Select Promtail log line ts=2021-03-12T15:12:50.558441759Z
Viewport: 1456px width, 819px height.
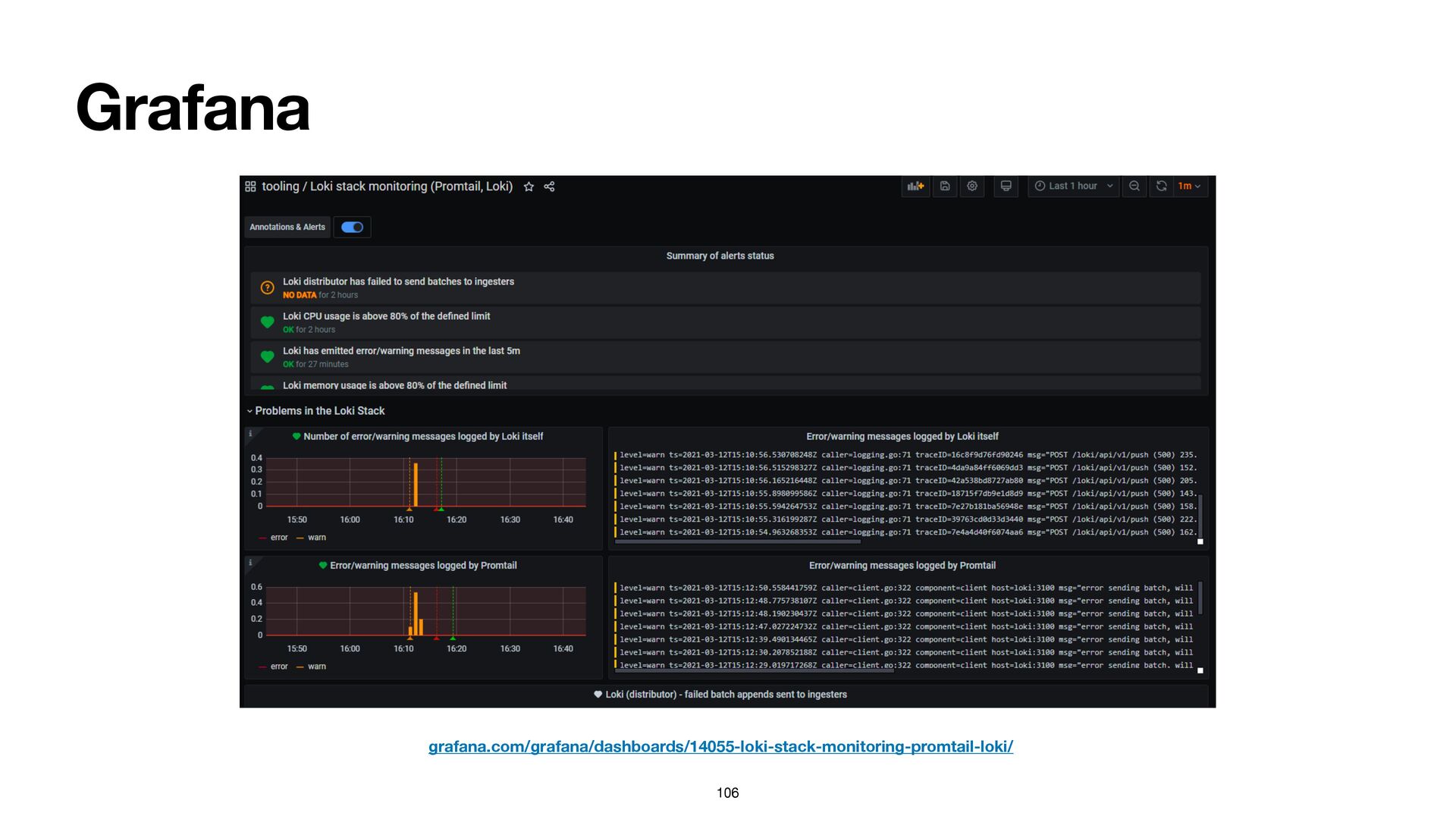[905, 588]
